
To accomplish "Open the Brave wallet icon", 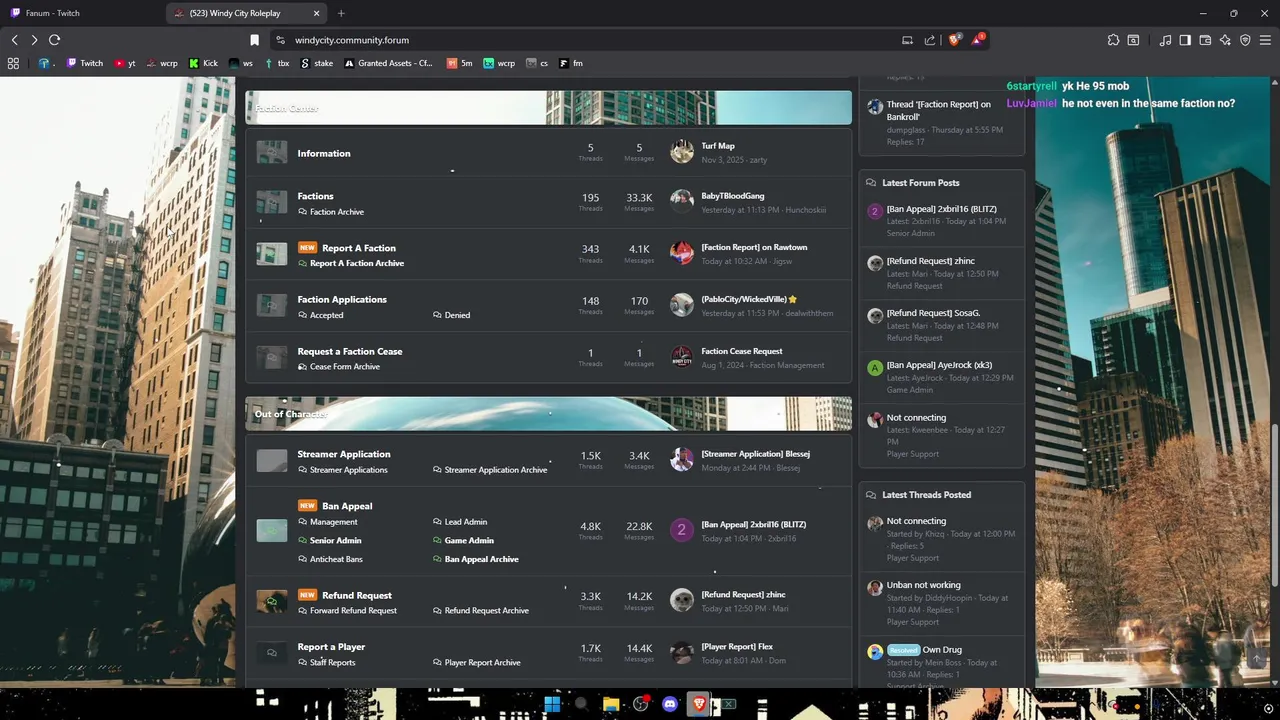I will pyautogui.click(x=1205, y=40).
